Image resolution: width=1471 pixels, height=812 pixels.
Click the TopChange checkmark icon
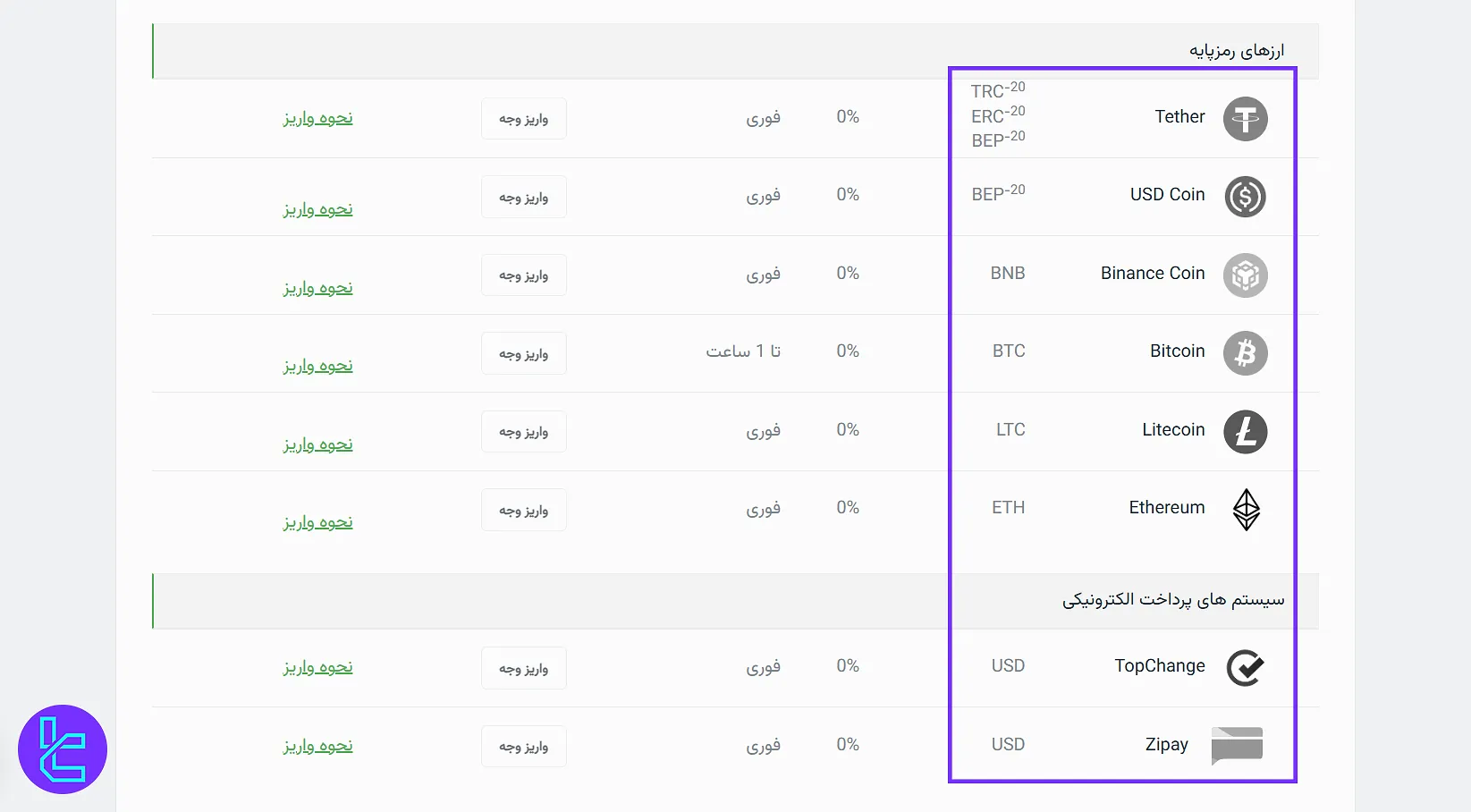[x=1245, y=668]
